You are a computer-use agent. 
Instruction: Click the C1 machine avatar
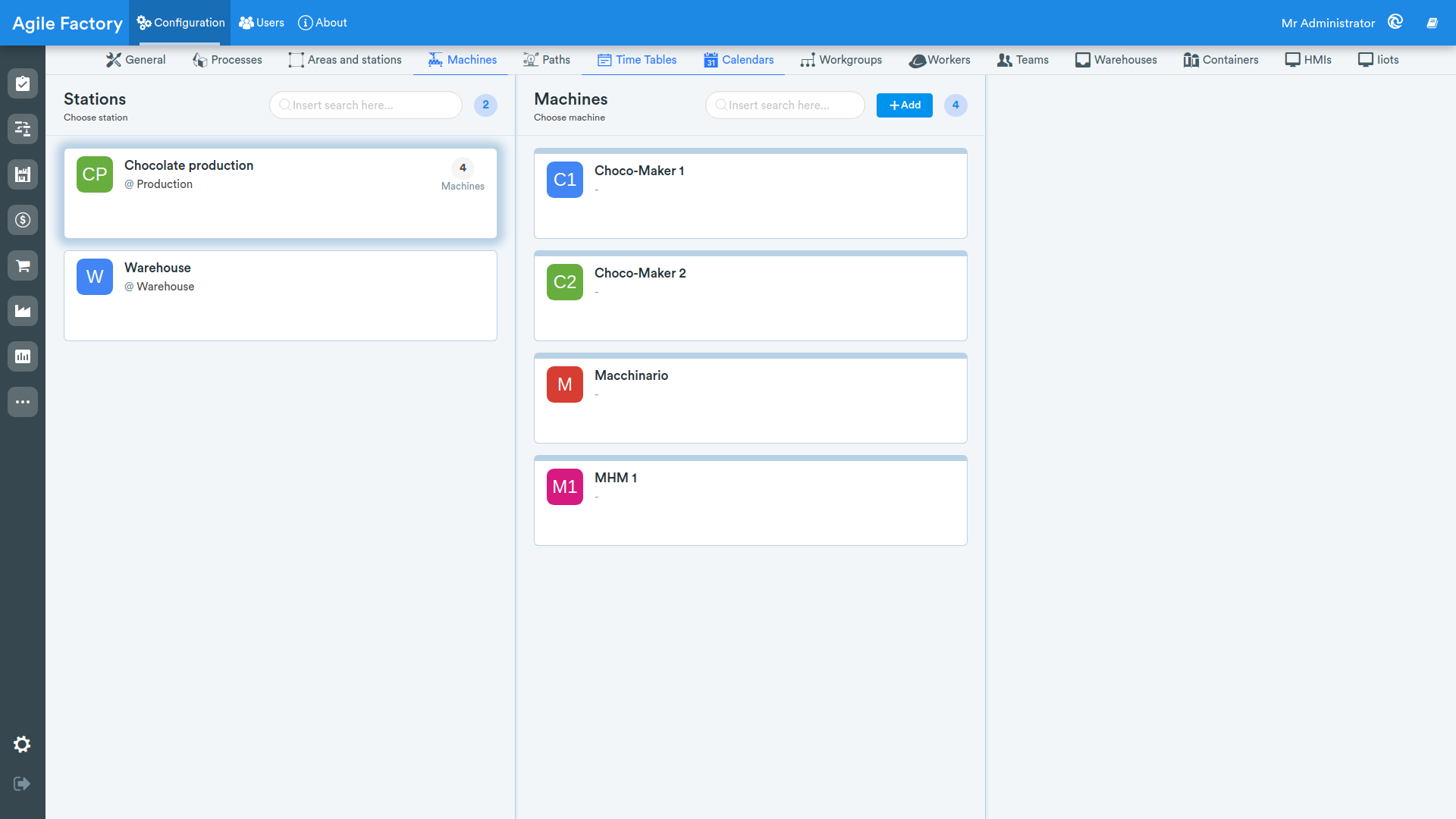click(565, 180)
